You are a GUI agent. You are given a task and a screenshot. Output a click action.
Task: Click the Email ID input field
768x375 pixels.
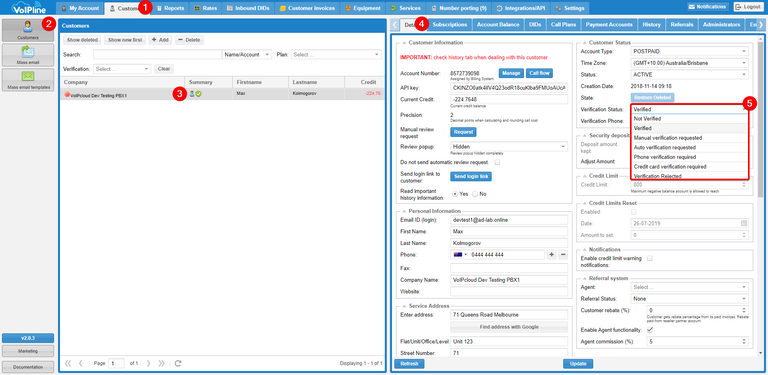[x=509, y=220]
